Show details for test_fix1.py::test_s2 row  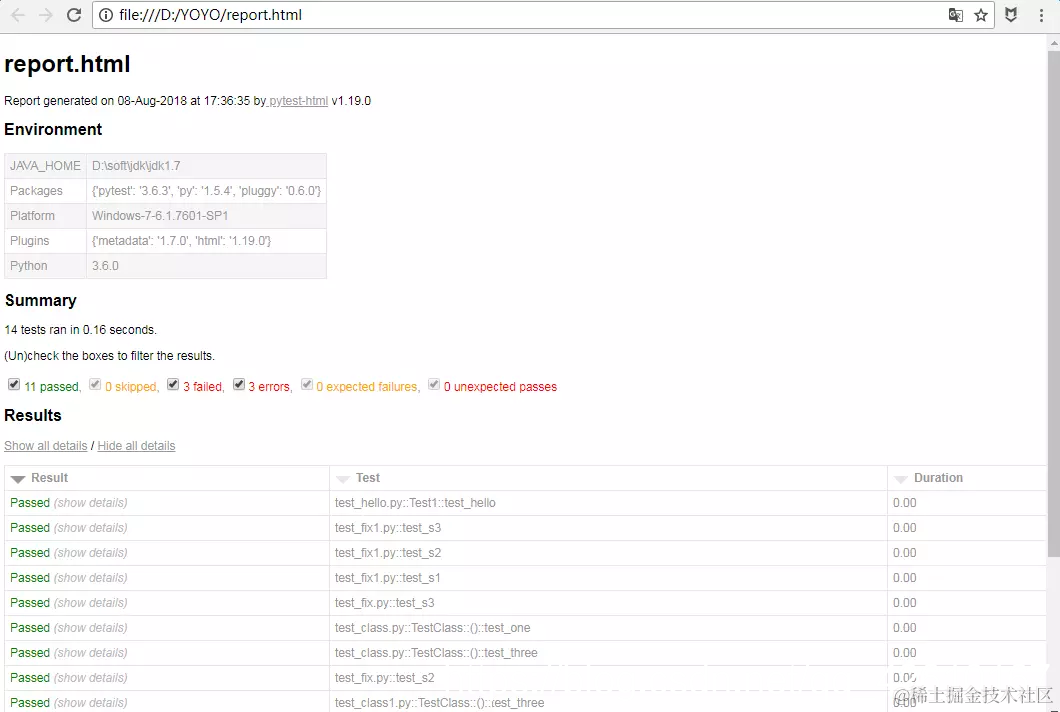(x=91, y=553)
